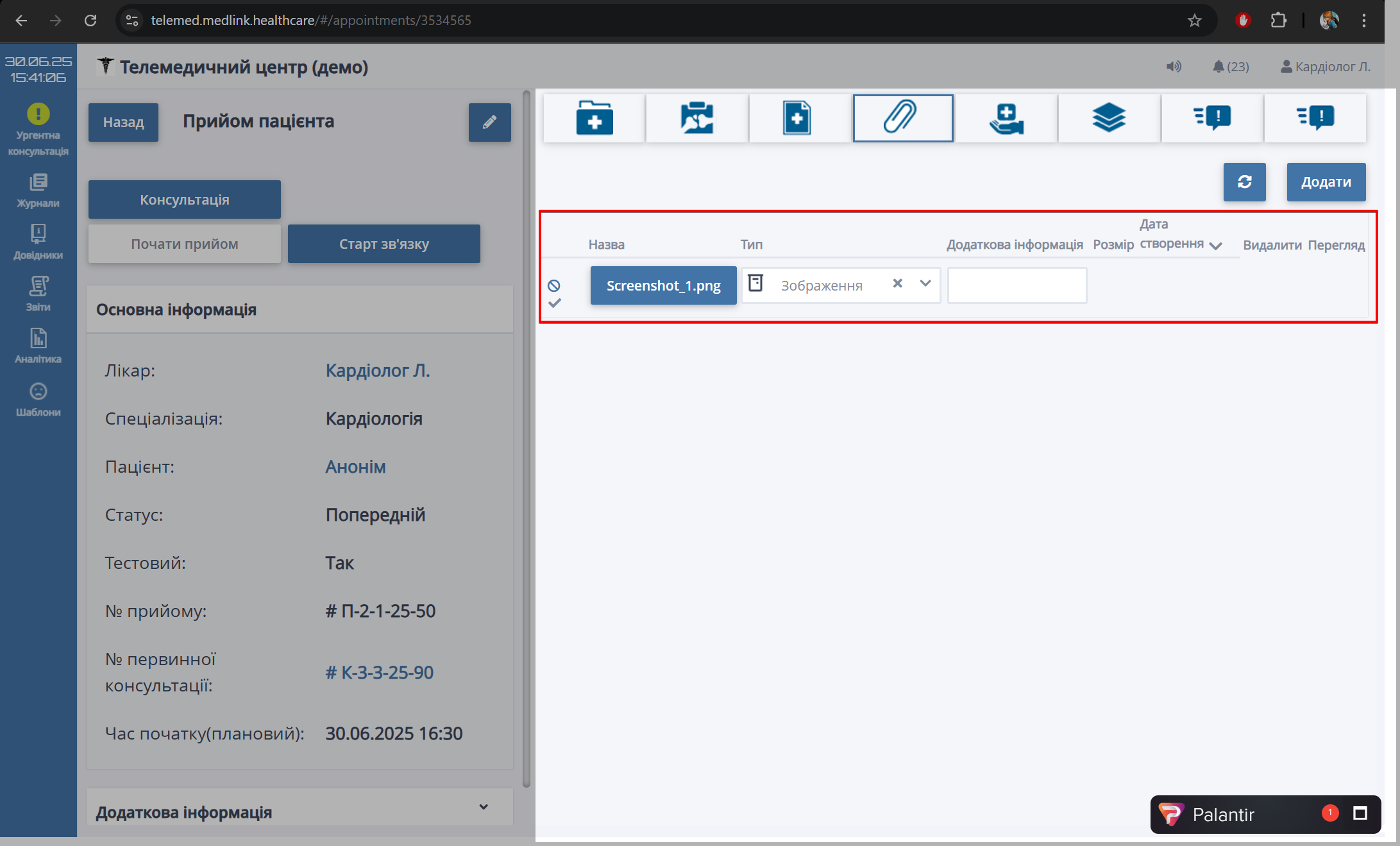Image resolution: width=1400 pixels, height=846 pixels.
Task: Open the Зображення type dropdown
Action: (x=925, y=283)
